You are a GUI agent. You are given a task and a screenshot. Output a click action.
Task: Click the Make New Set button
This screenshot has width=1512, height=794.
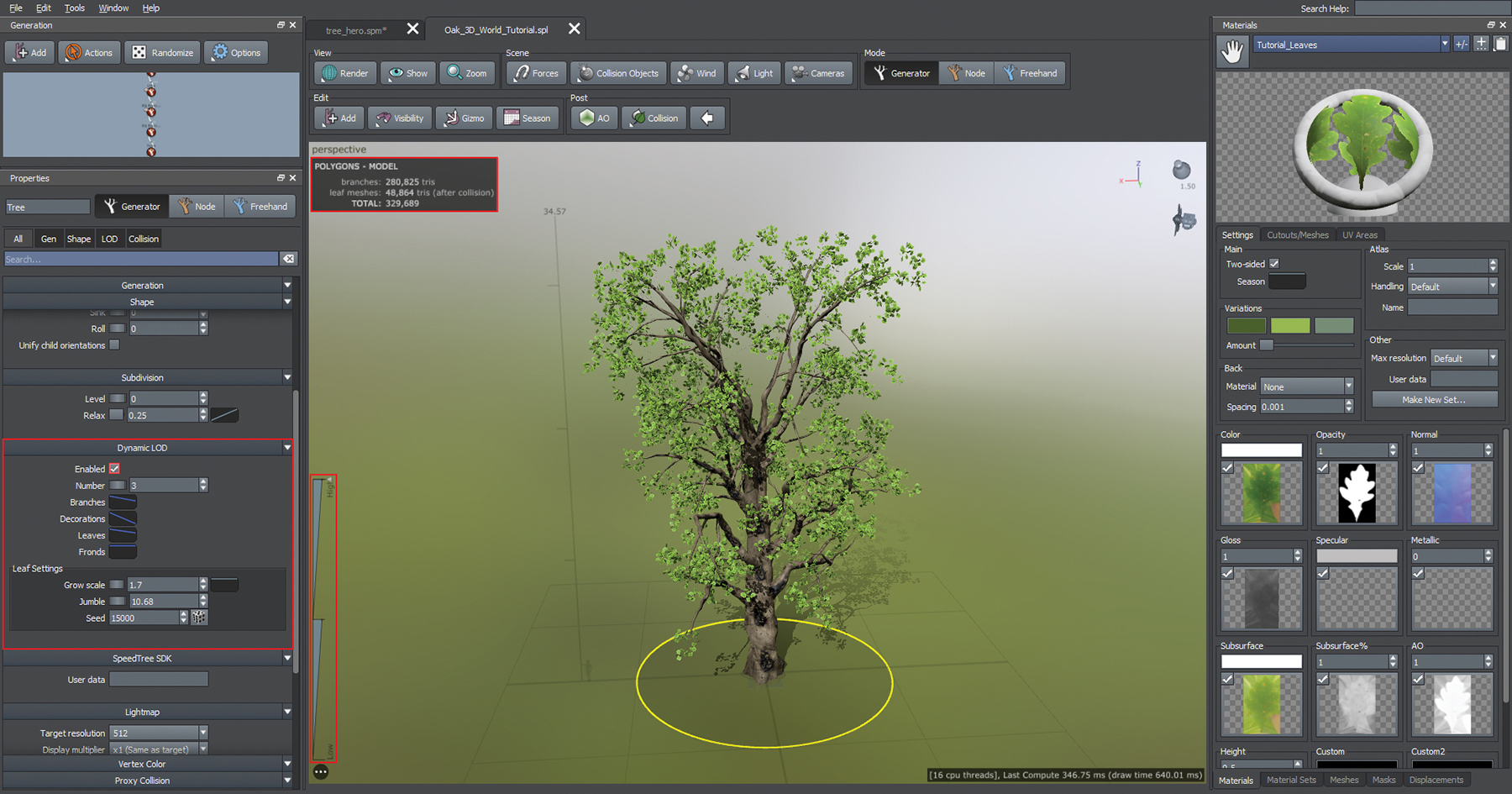tap(1434, 400)
